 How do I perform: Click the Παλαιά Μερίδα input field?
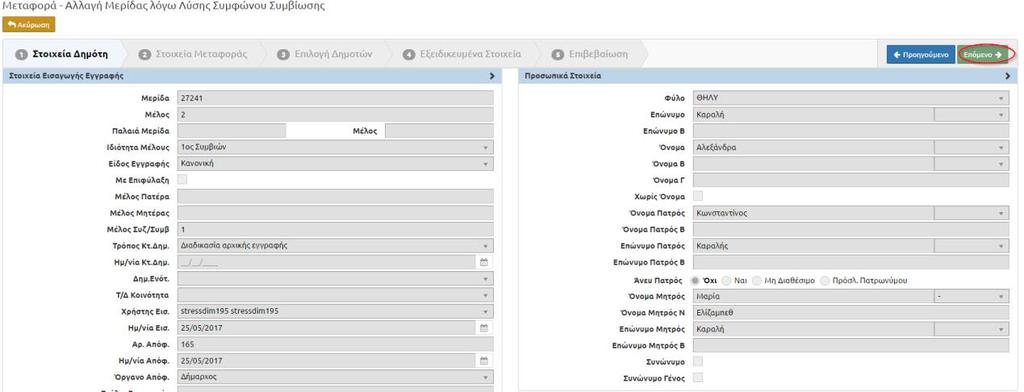(x=232, y=131)
